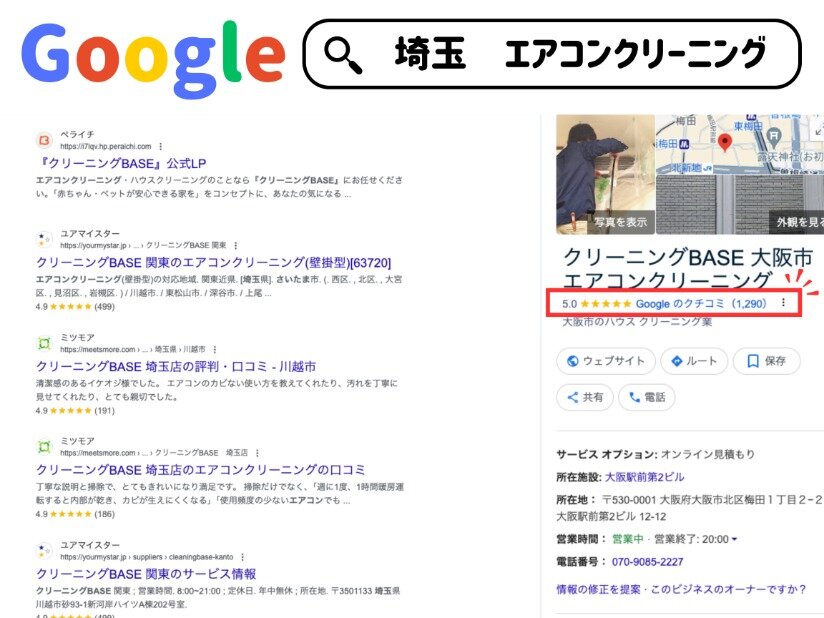This screenshot has width=824, height=618.
Task: Click the 共有 share button
Action: tap(585, 397)
